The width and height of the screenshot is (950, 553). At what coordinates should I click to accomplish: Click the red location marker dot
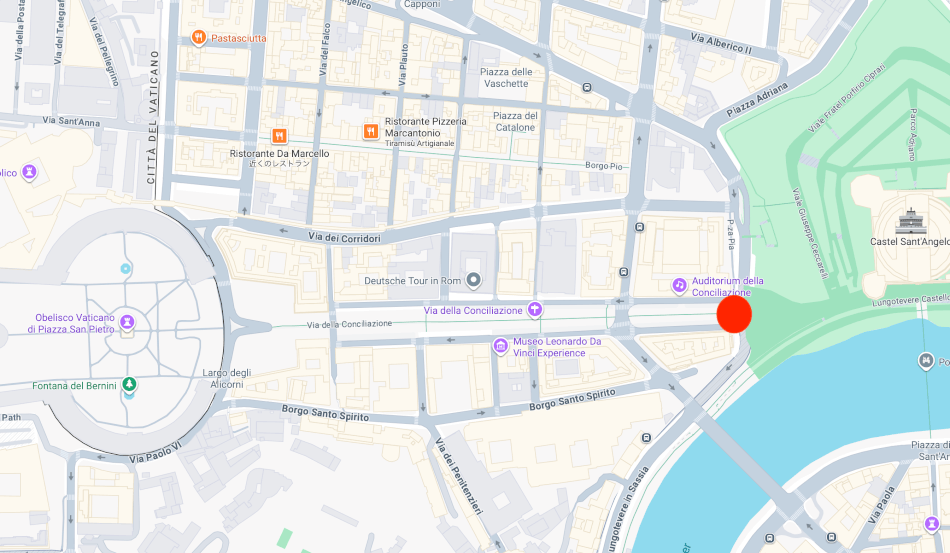734,314
